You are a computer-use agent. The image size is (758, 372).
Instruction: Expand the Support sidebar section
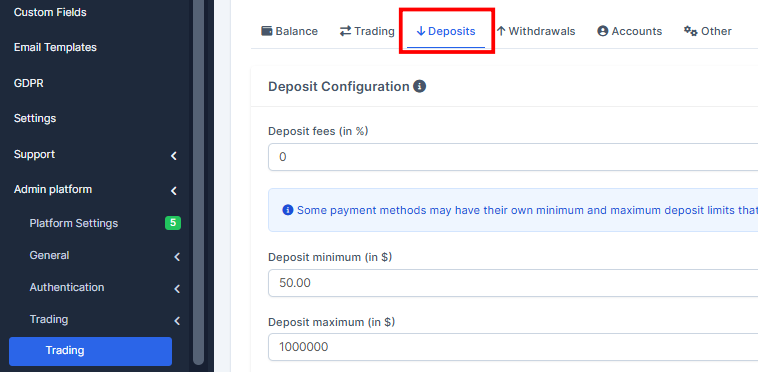coord(174,156)
